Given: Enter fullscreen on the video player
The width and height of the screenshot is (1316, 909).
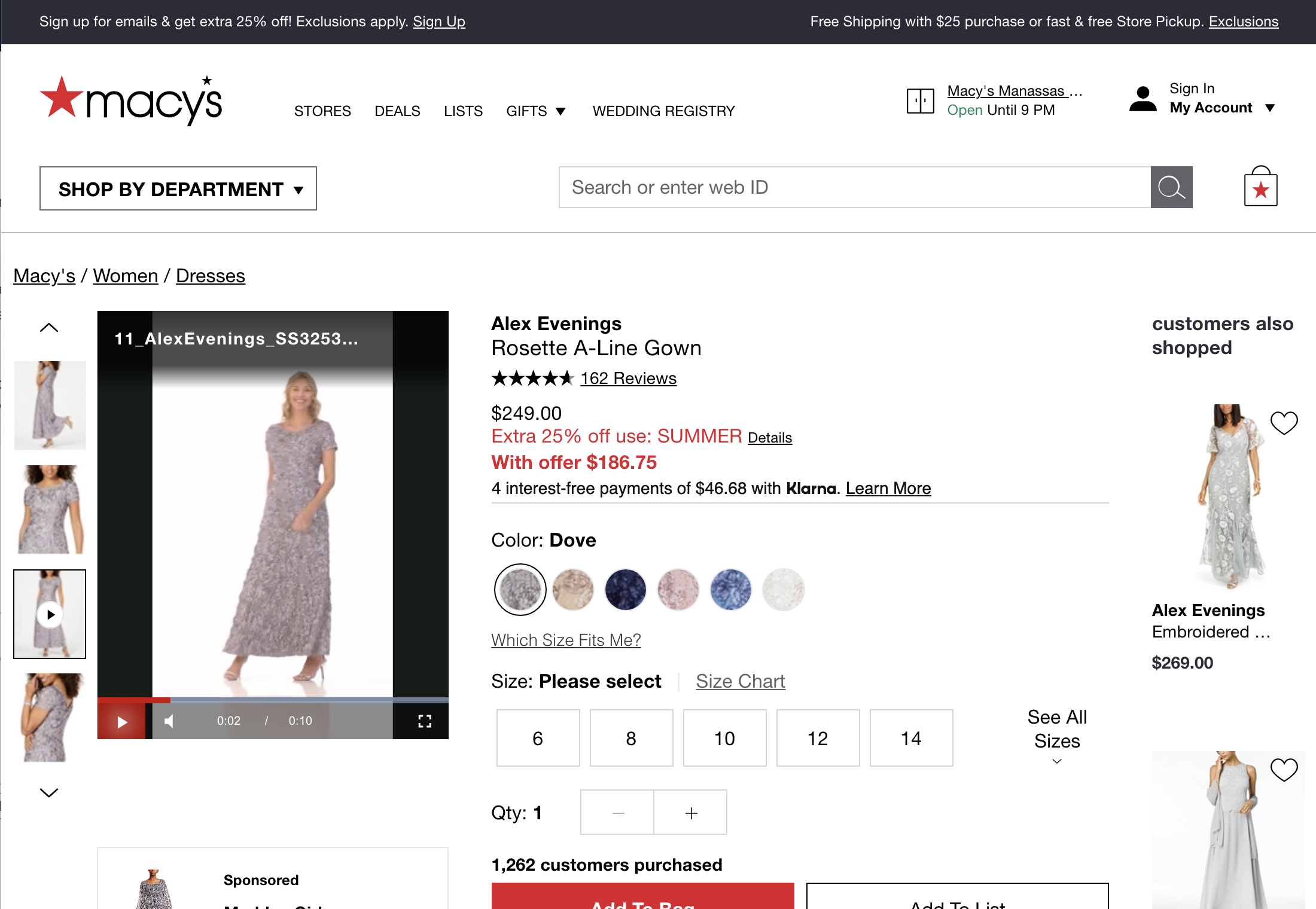Looking at the screenshot, I should click(425, 722).
